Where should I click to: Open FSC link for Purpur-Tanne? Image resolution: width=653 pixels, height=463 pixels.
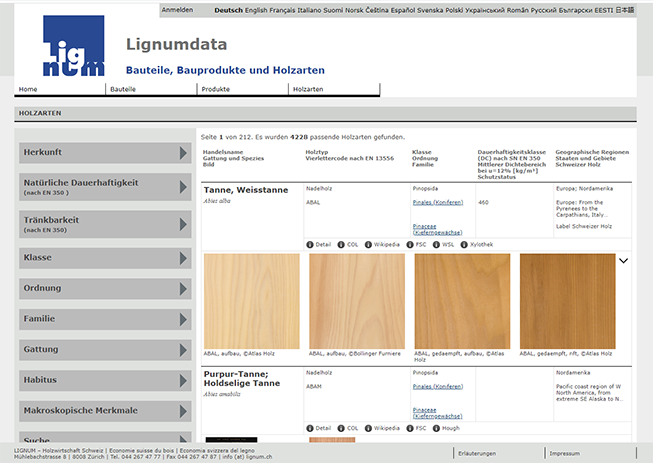pyautogui.click(x=416, y=428)
